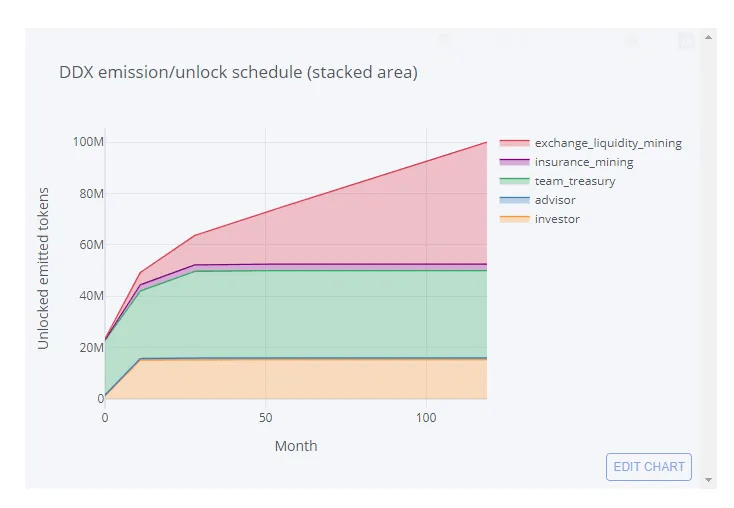Viewport: 734px width, 508px height.
Task: Click the scrollbar down arrow
Action: tap(709, 480)
